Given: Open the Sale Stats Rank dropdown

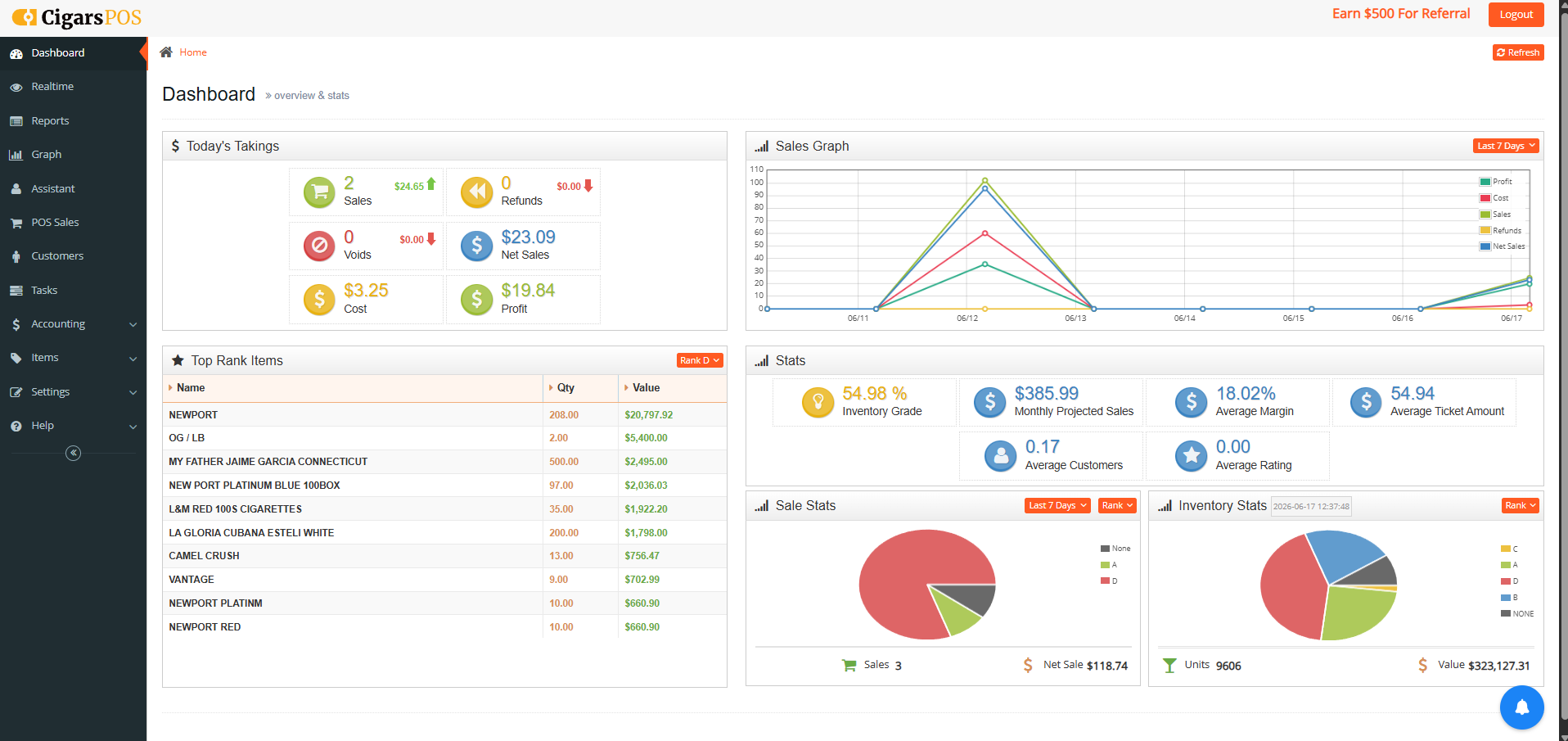Looking at the screenshot, I should click(x=1117, y=505).
